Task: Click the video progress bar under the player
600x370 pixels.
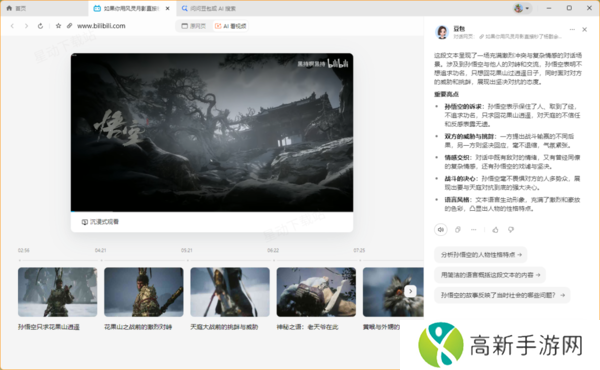Action: point(212,211)
